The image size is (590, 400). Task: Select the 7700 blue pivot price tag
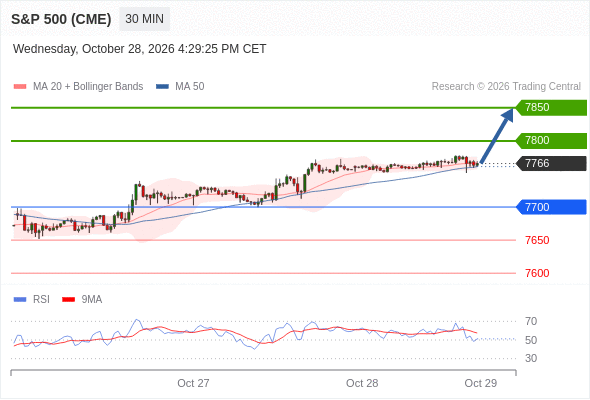click(x=551, y=207)
